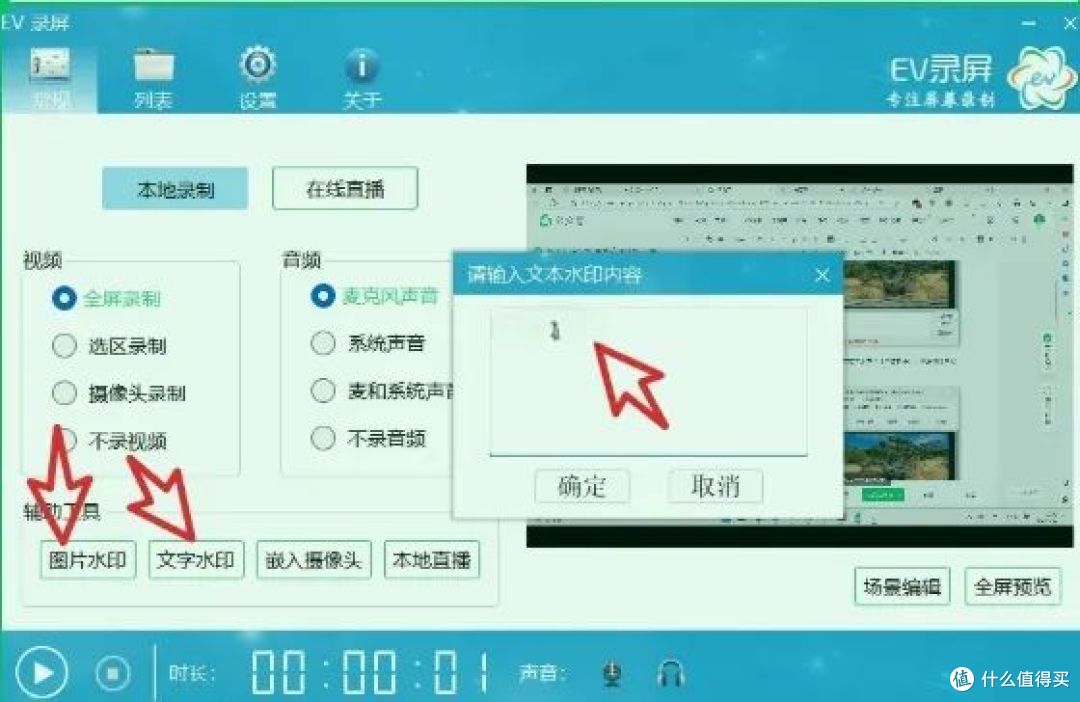Switch to 本地录制 mode
1080x702 pixels.
pyautogui.click(x=175, y=188)
